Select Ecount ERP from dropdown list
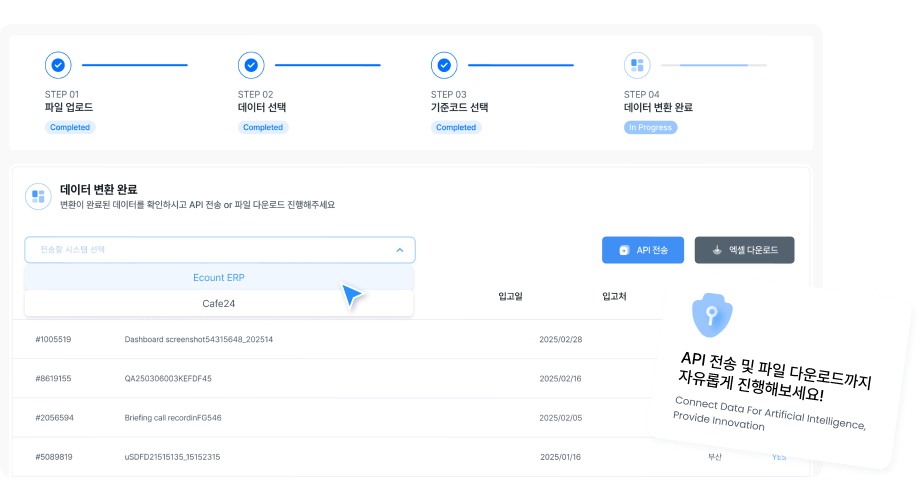Viewport: 922px width, 489px height. coord(219,277)
